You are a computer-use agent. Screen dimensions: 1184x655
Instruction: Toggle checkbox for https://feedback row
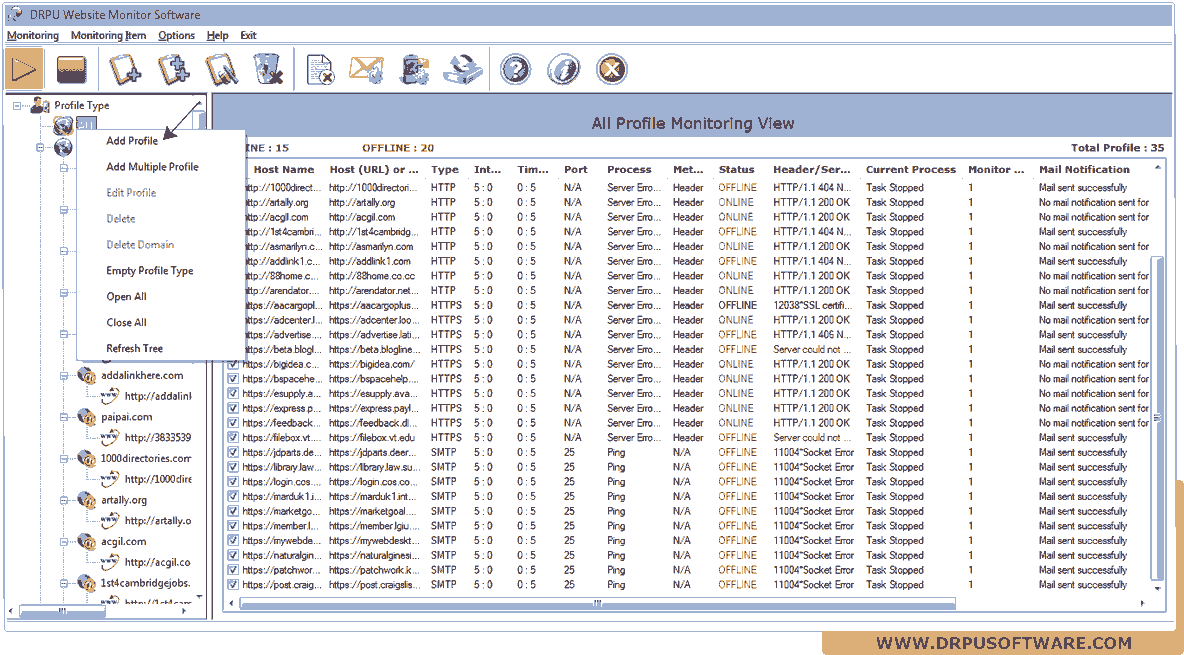tap(233, 423)
